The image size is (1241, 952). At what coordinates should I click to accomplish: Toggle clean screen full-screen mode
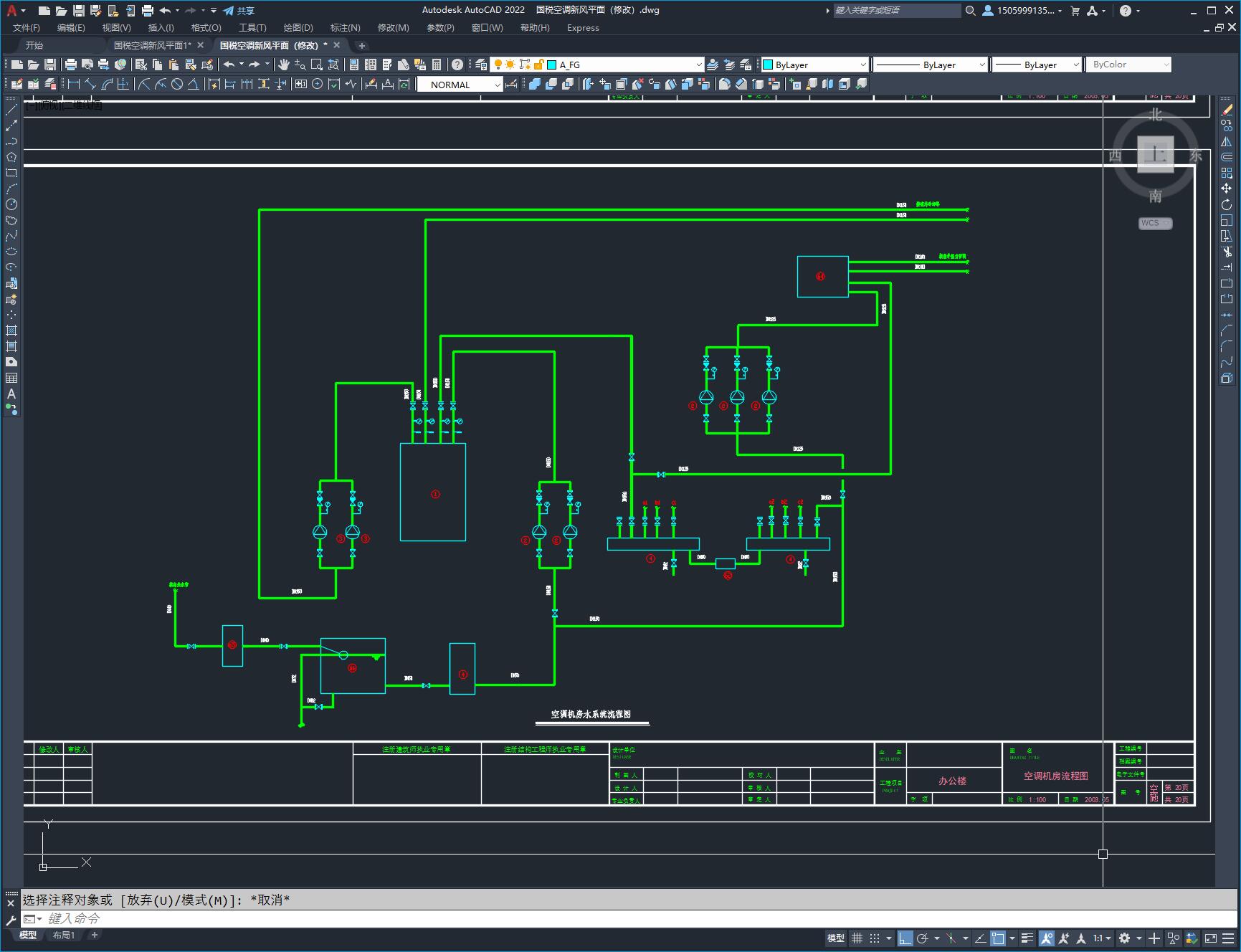1210,938
